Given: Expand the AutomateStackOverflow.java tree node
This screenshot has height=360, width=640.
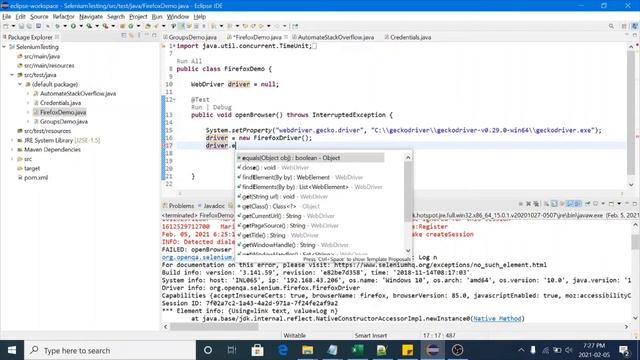Looking at the screenshot, I should point(28,93).
